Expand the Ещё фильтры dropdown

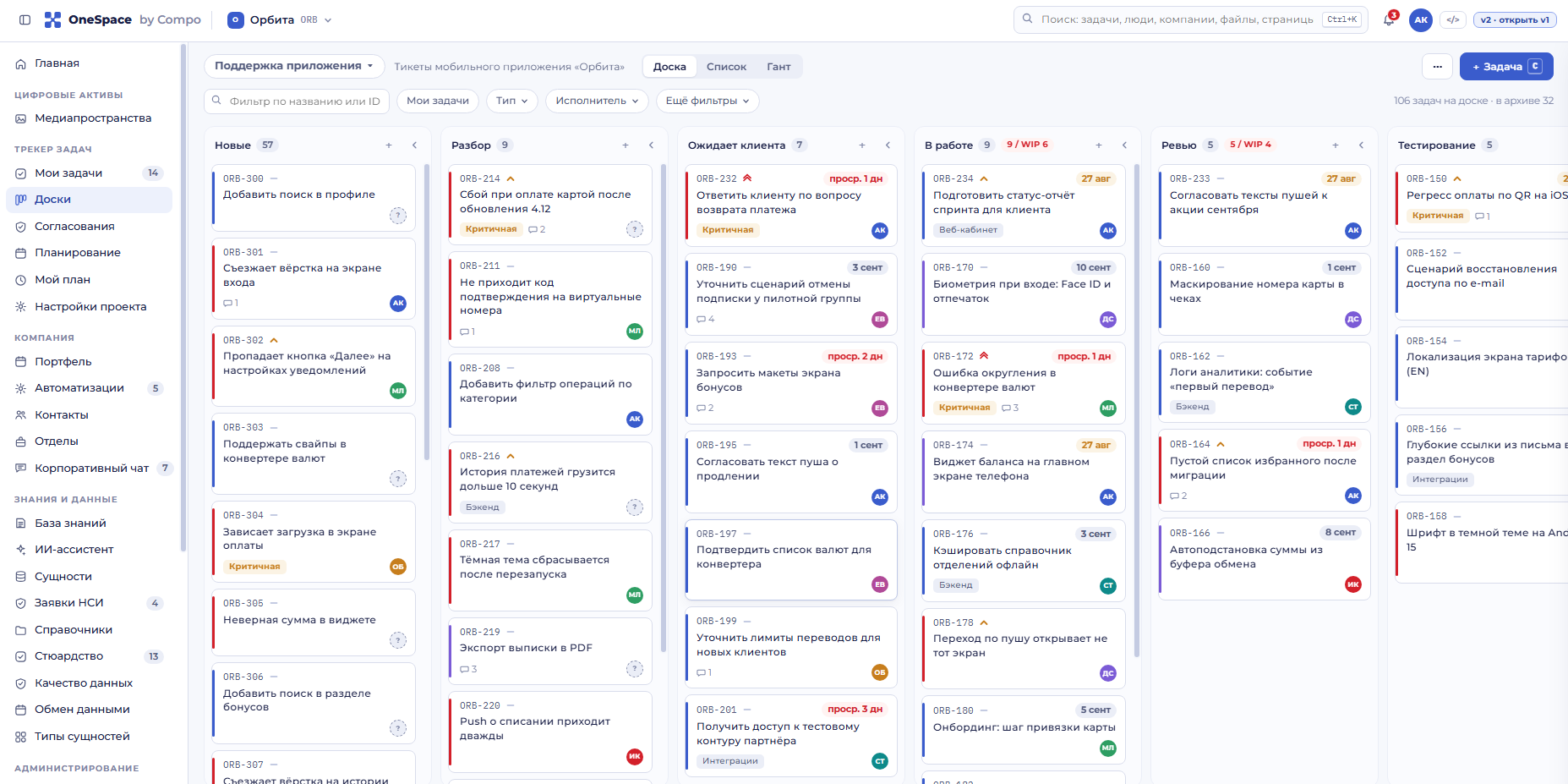708,101
